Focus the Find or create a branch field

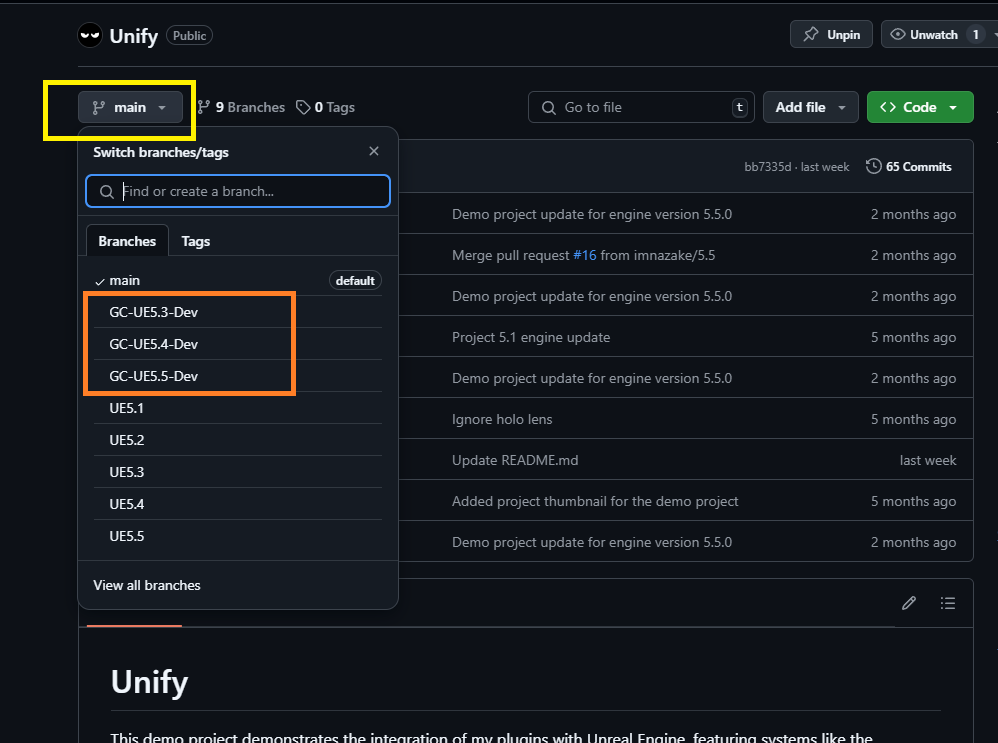coord(238,191)
